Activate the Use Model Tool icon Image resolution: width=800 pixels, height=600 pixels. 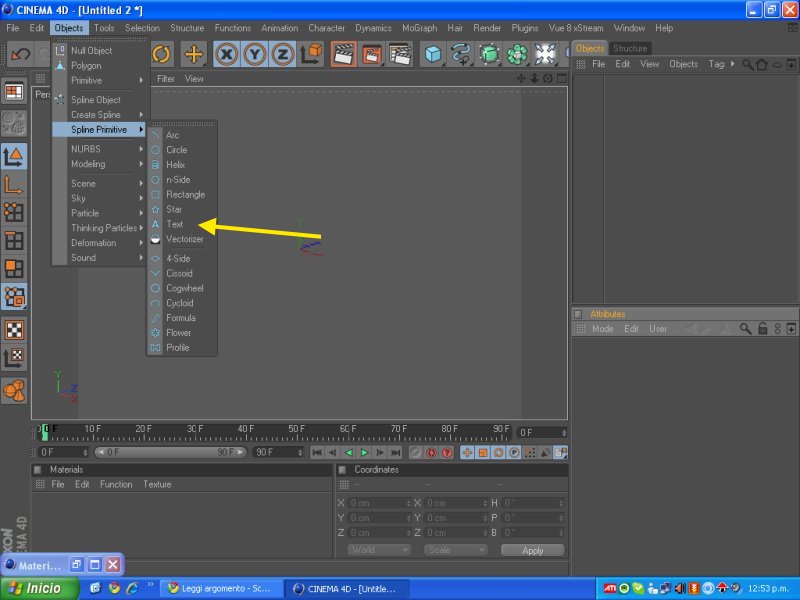pyautogui.click(x=14, y=156)
